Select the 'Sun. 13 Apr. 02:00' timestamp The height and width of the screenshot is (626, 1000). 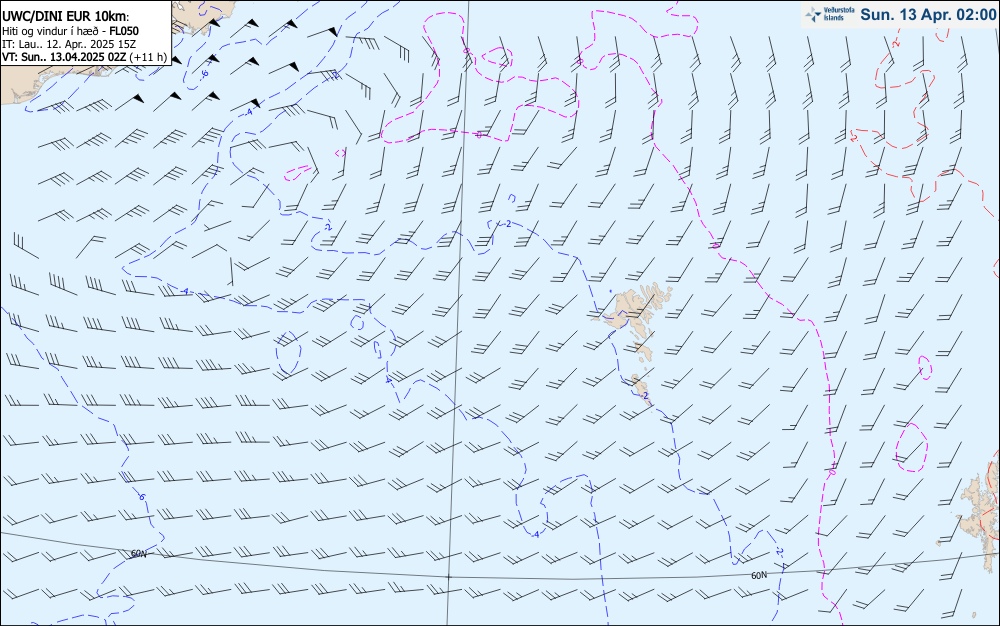pos(928,14)
